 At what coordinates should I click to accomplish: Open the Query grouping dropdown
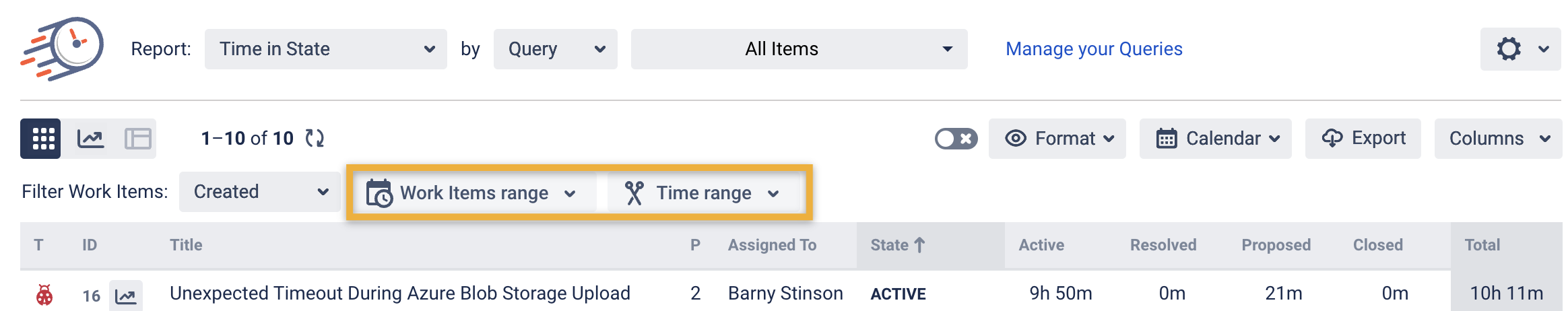[x=555, y=49]
